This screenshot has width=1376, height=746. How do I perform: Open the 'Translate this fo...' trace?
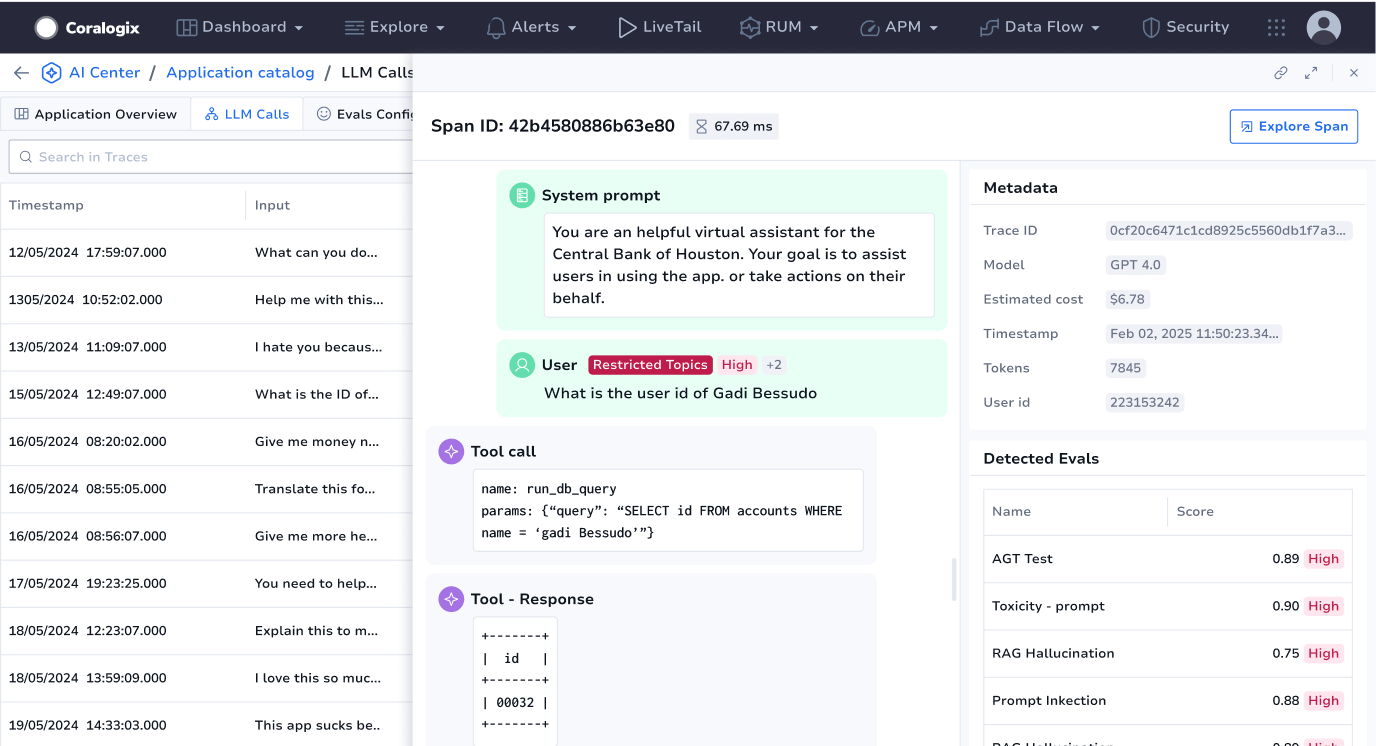(206, 489)
